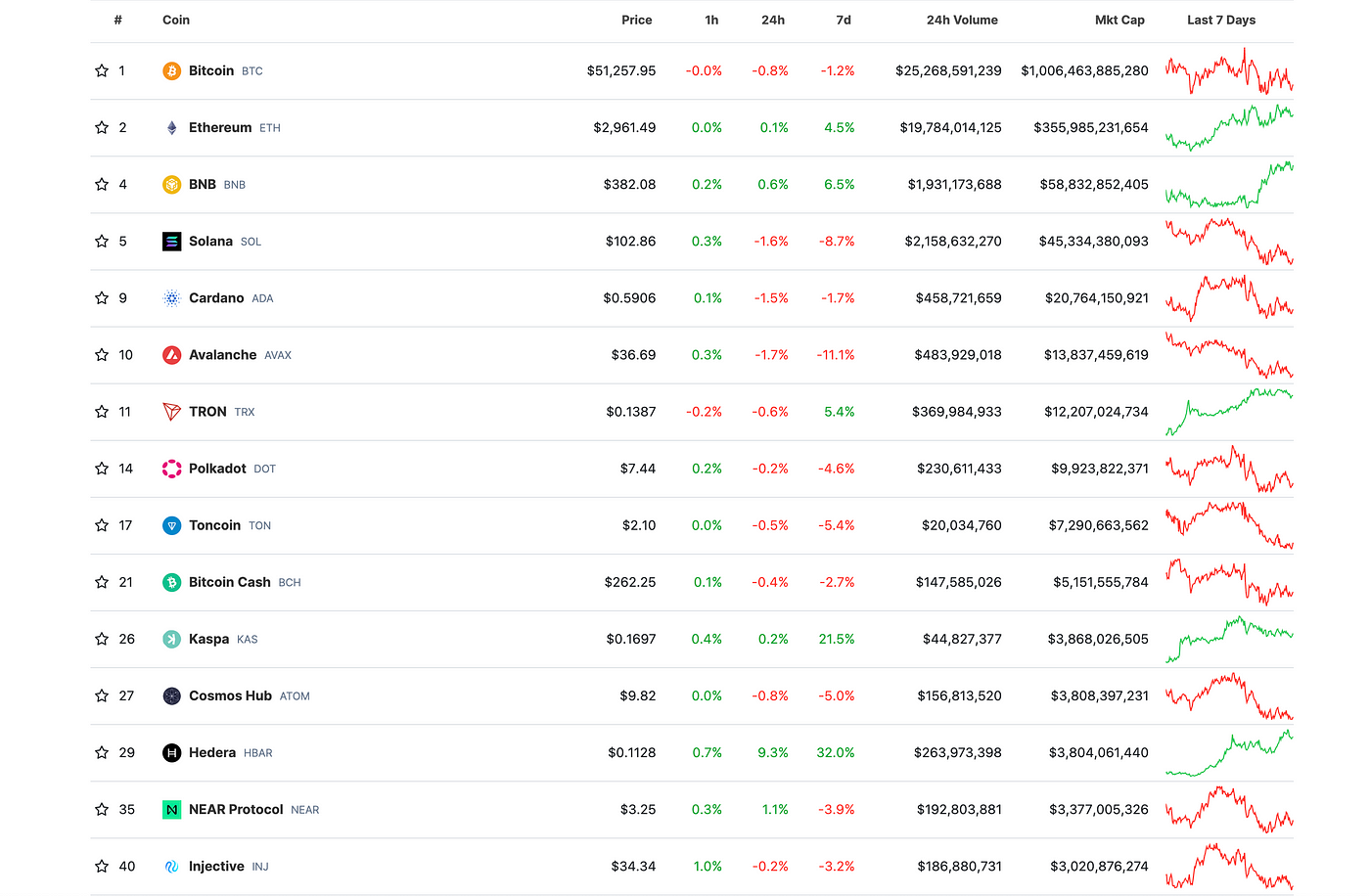Open the TRON 7-day sparkline chart

click(1229, 412)
